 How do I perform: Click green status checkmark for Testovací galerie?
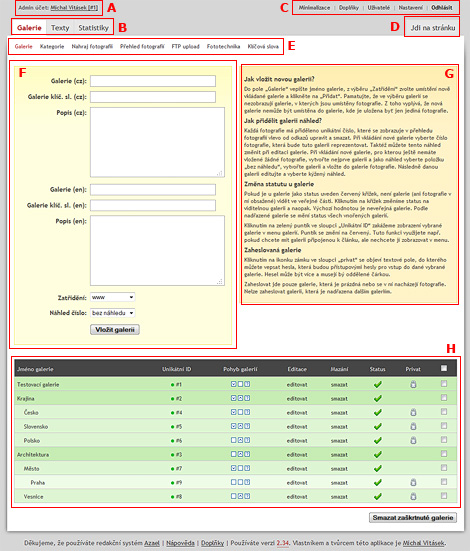point(378,384)
